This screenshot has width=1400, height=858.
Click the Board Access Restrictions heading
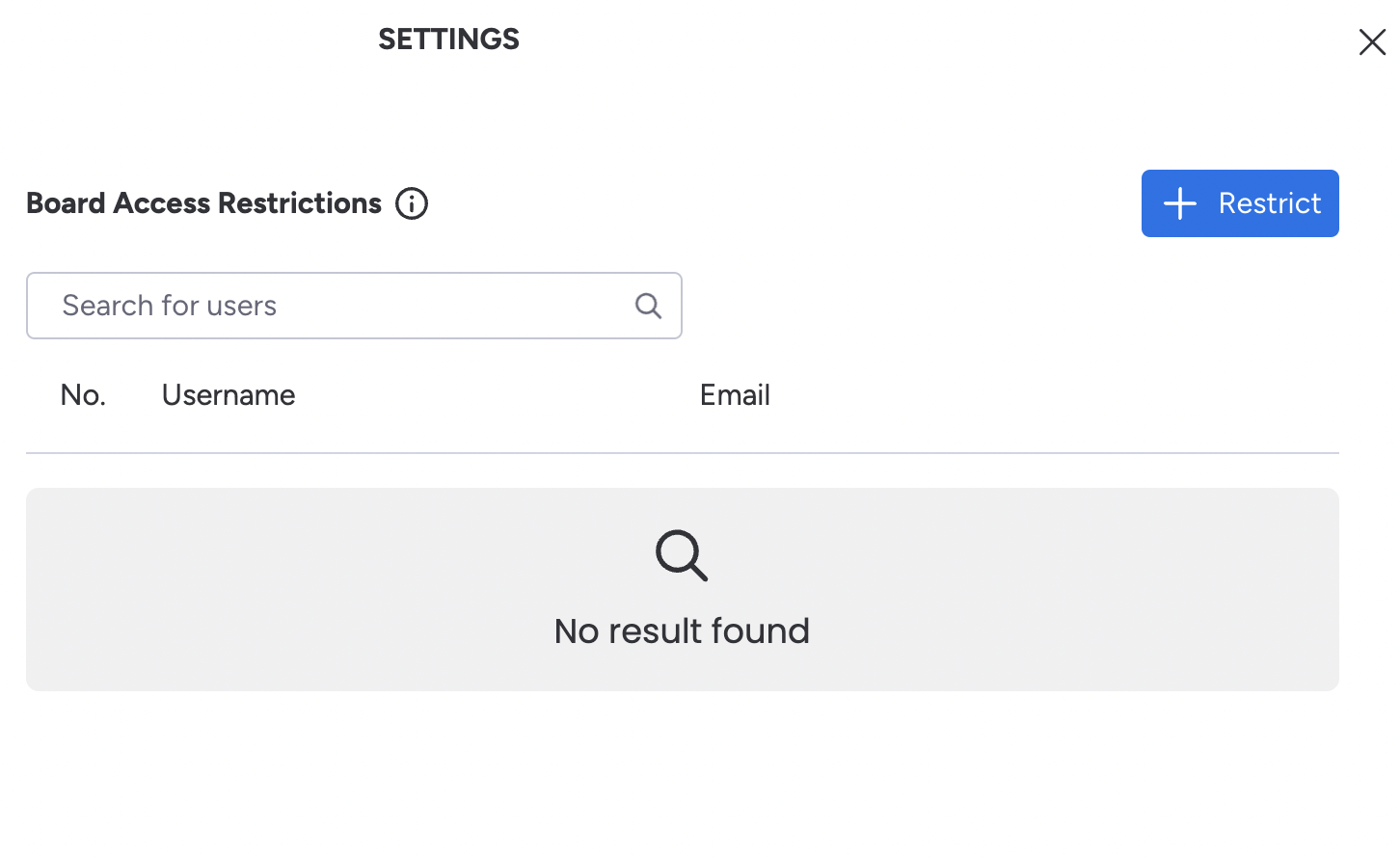click(x=203, y=203)
